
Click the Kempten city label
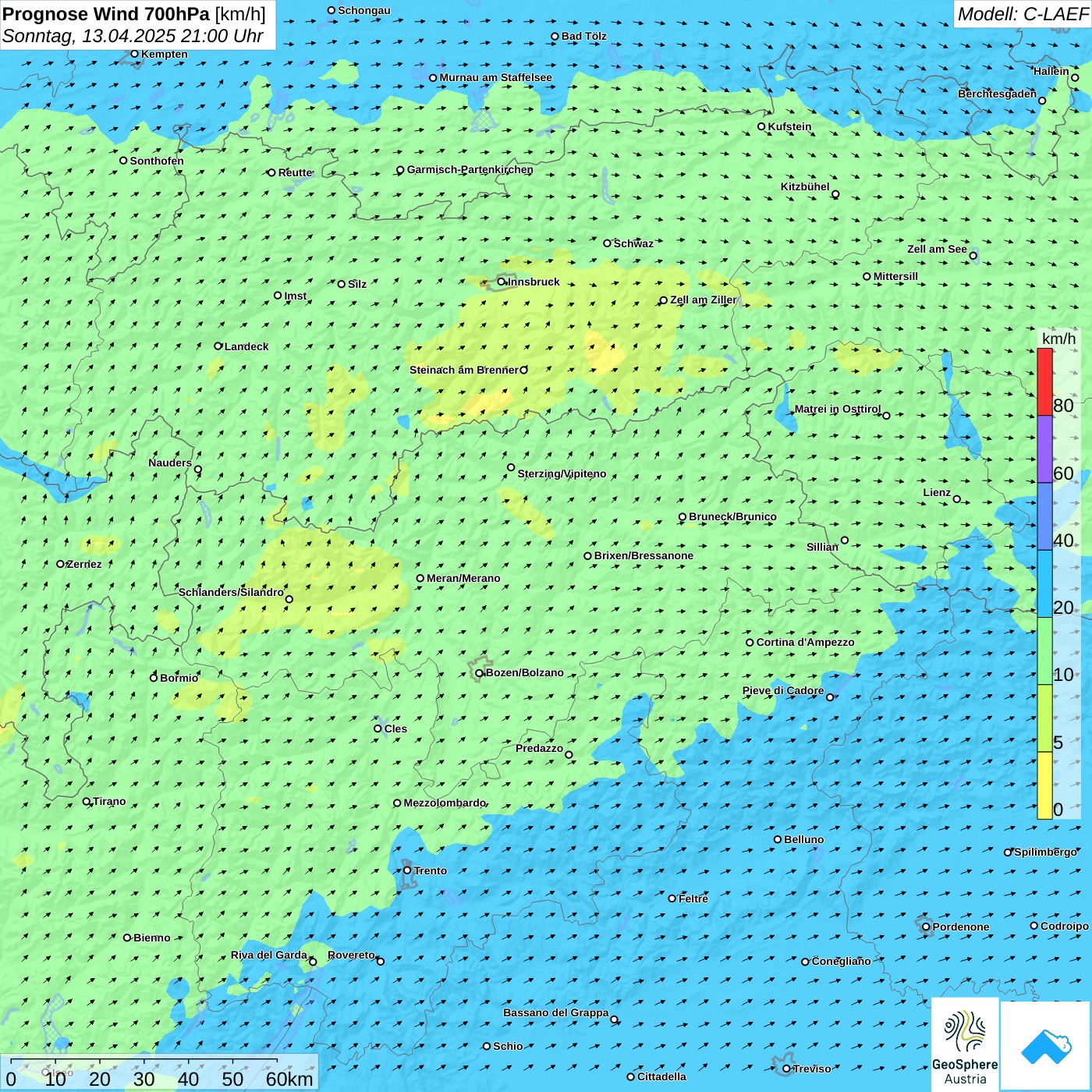tap(164, 54)
